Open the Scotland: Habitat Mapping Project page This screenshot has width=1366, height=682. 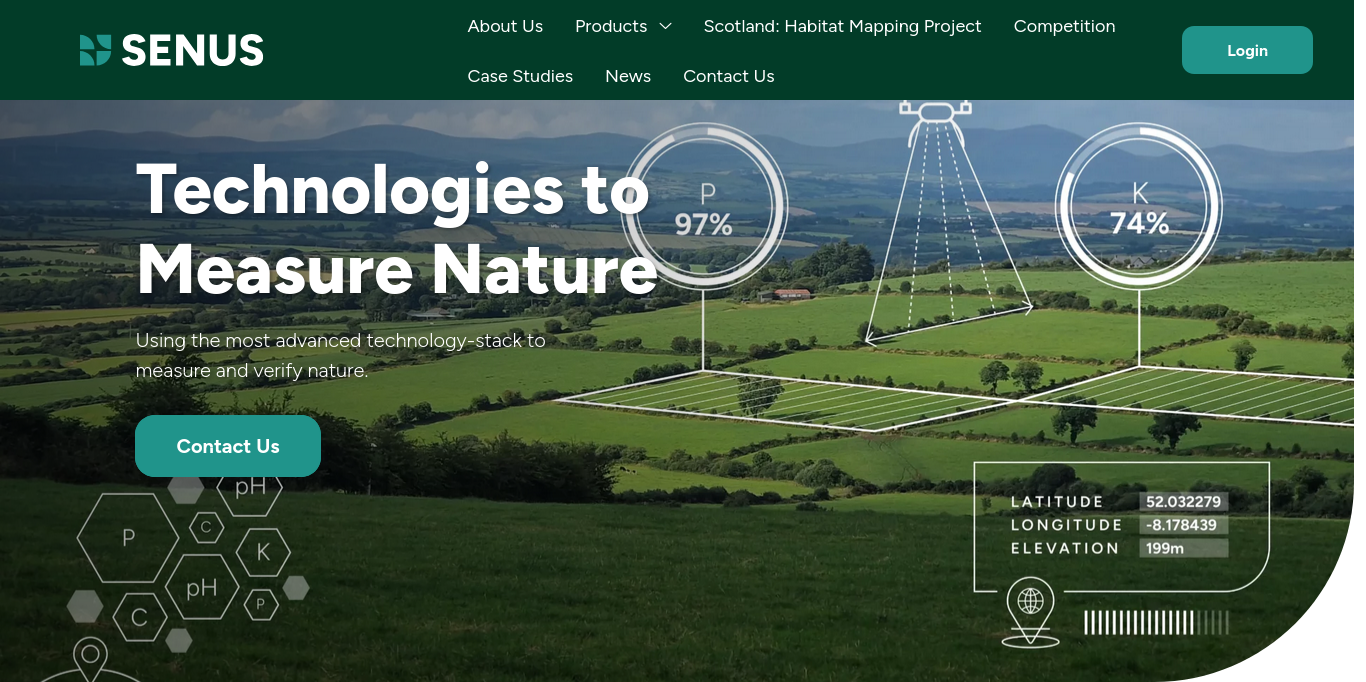point(842,26)
